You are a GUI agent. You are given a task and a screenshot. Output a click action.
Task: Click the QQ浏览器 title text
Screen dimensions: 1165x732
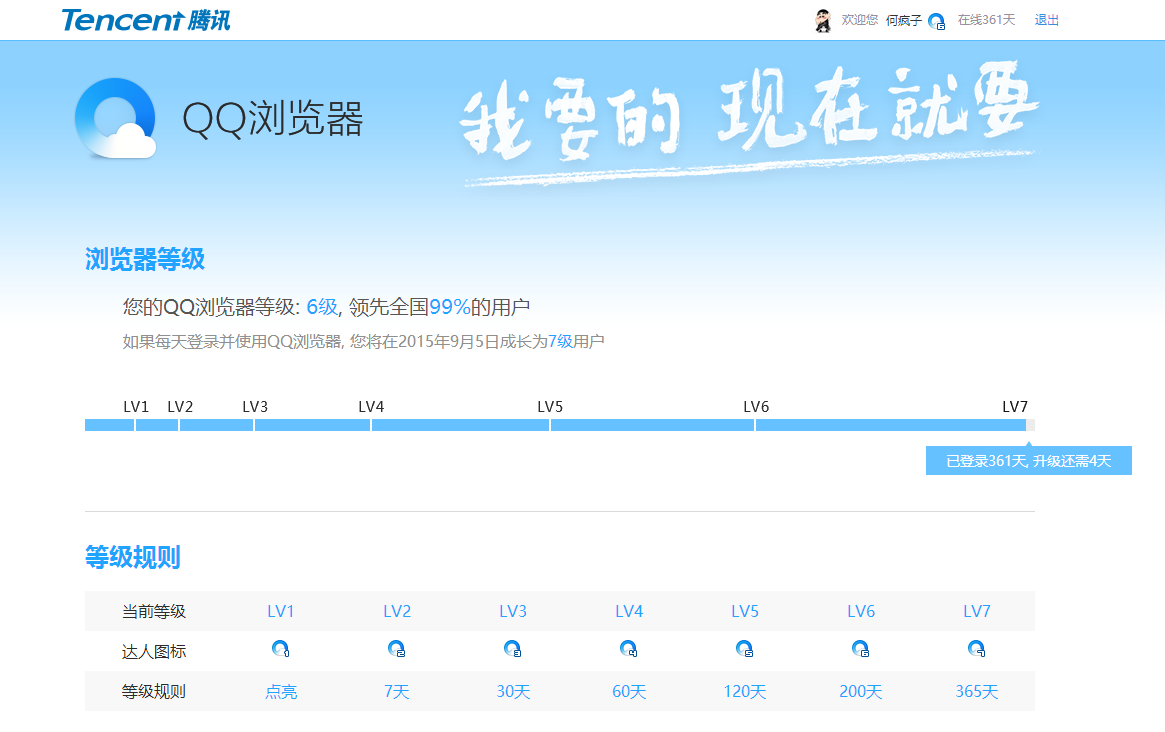coord(273,118)
